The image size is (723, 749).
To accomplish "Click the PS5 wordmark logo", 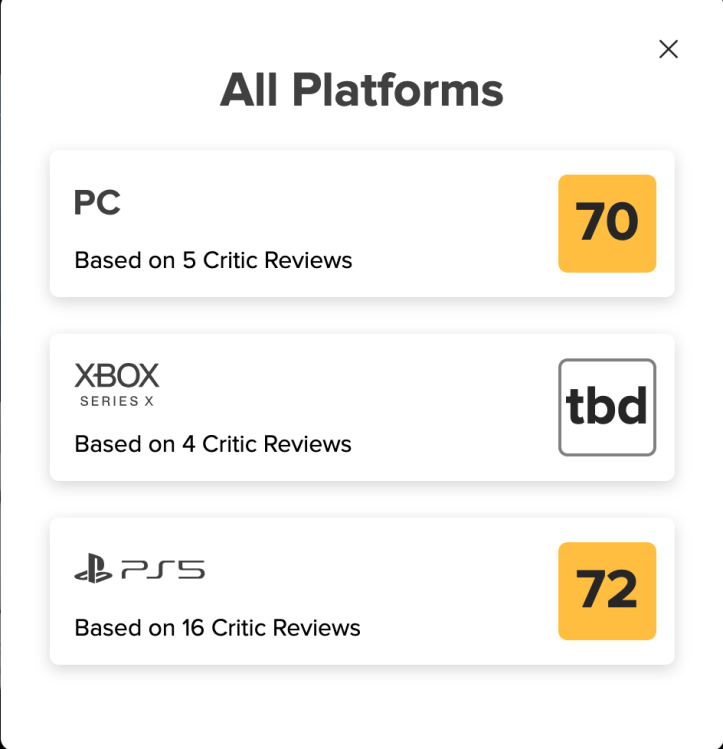I will 163,571.
